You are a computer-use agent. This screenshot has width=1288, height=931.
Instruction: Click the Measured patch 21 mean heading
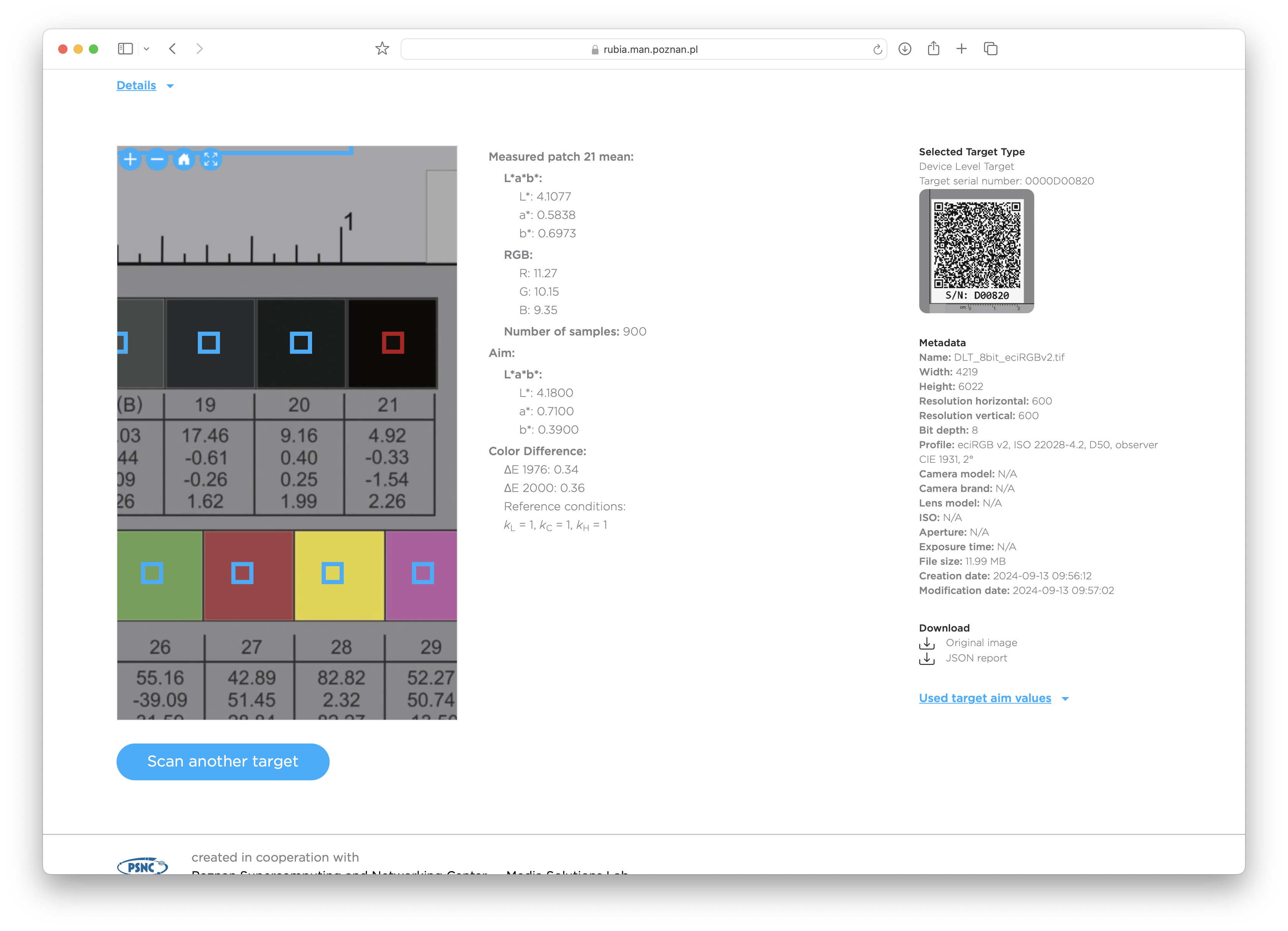pyautogui.click(x=560, y=157)
